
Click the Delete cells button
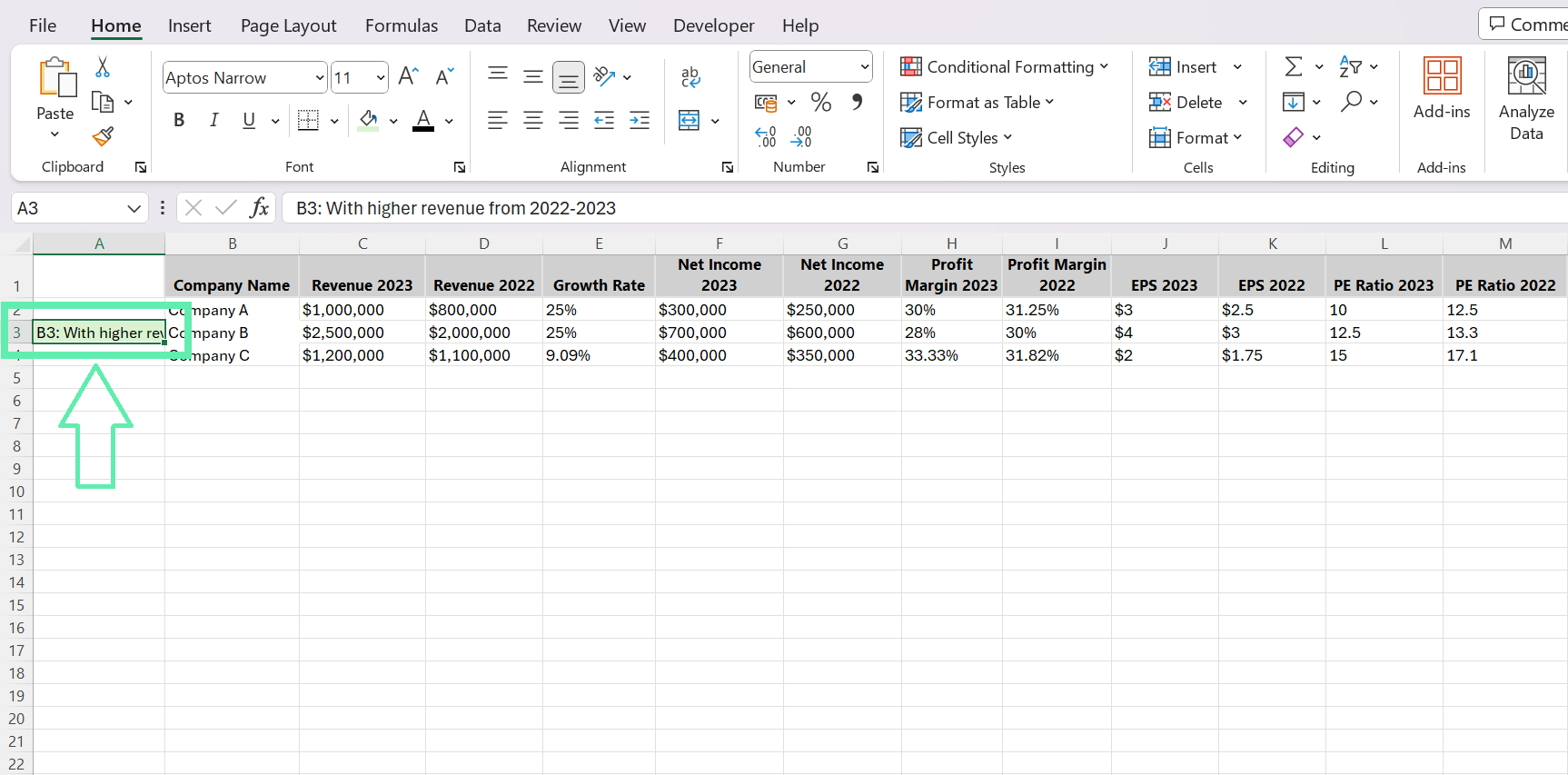pos(1186,102)
